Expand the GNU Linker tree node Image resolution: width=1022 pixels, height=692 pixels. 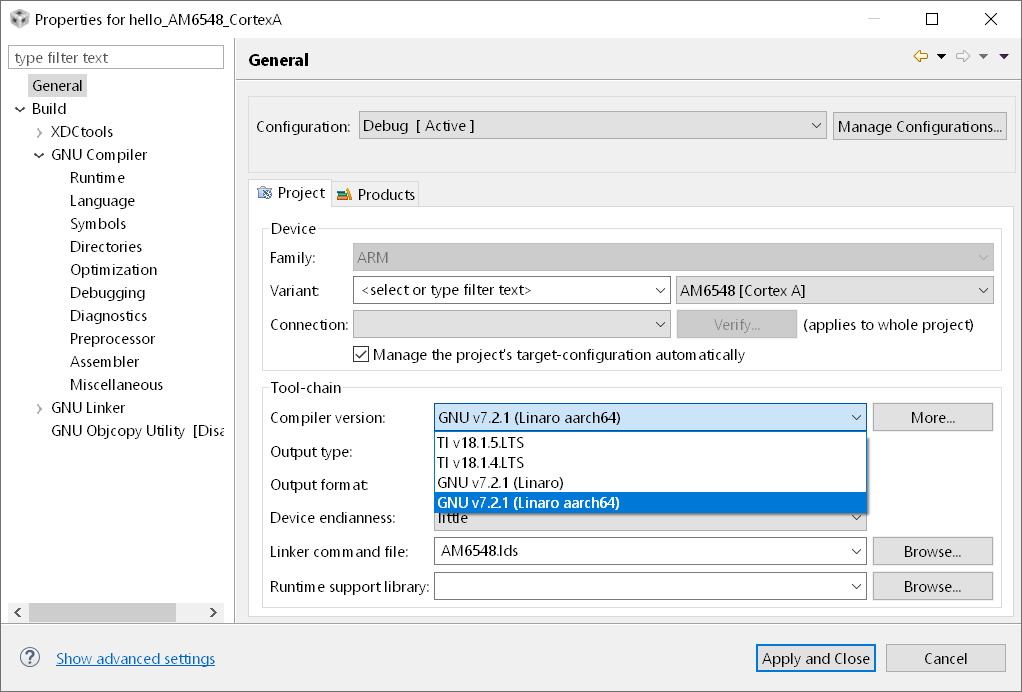coord(39,408)
